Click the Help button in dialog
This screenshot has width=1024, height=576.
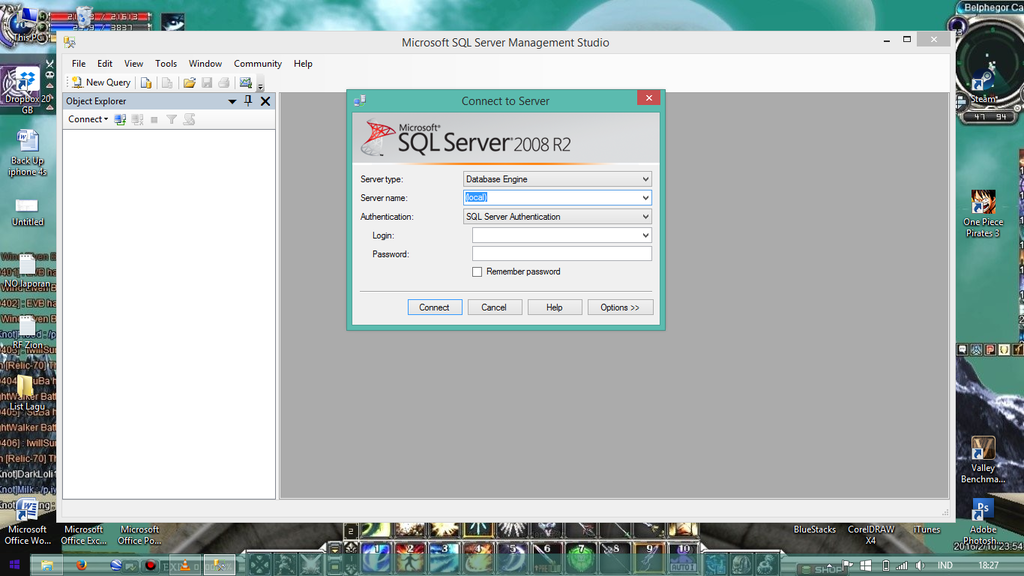(554, 308)
